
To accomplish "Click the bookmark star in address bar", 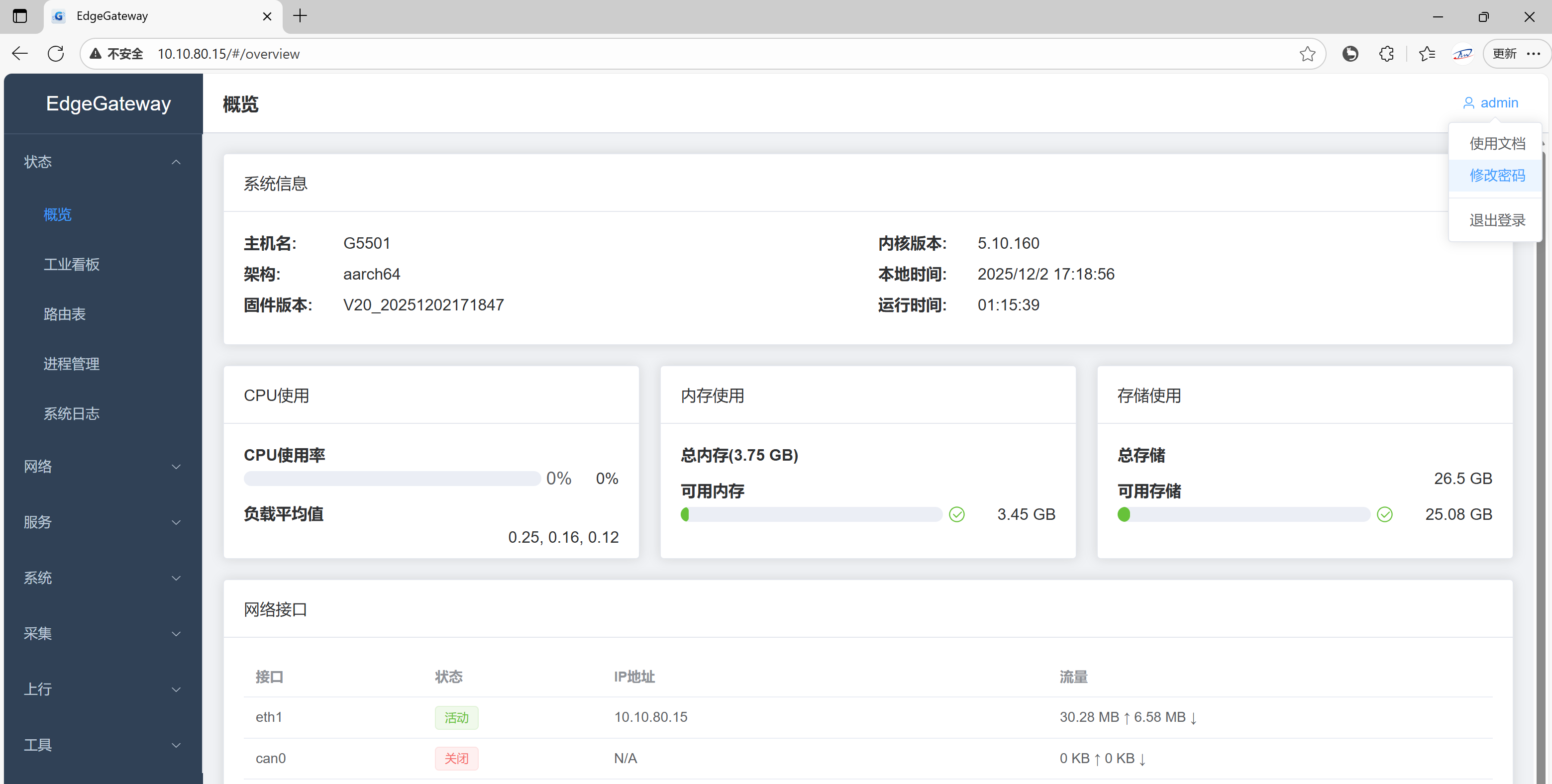I will point(1307,54).
